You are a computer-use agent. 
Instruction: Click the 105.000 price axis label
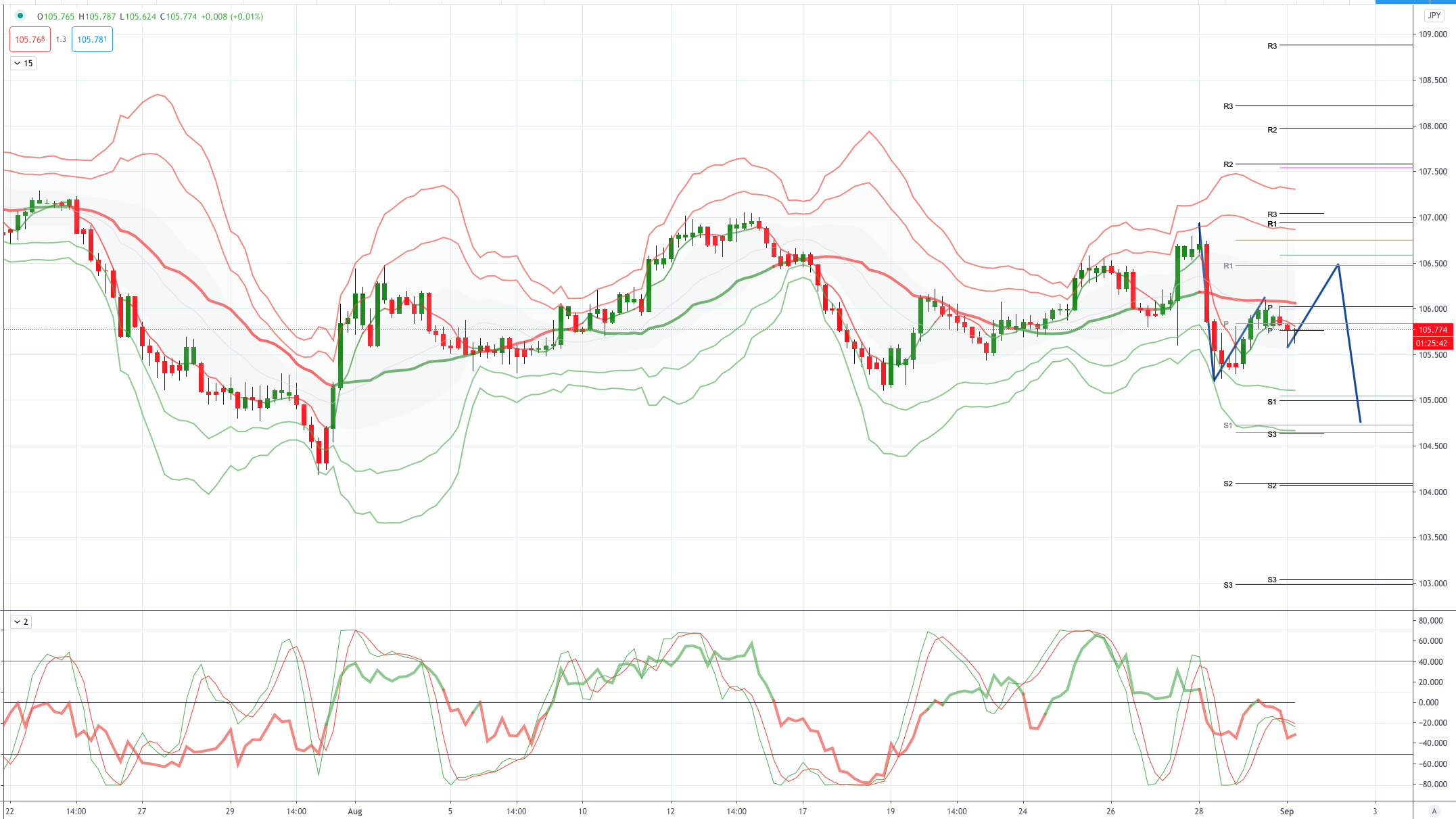(x=1433, y=400)
